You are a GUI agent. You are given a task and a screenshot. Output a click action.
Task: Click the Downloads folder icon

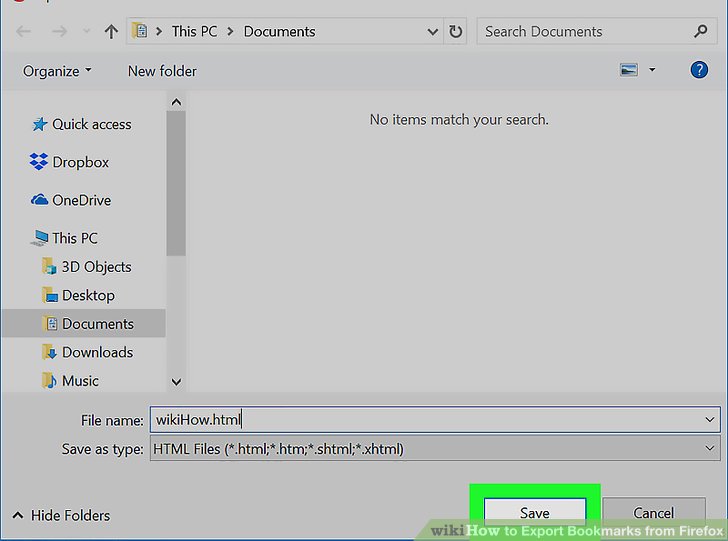(50, 352)
